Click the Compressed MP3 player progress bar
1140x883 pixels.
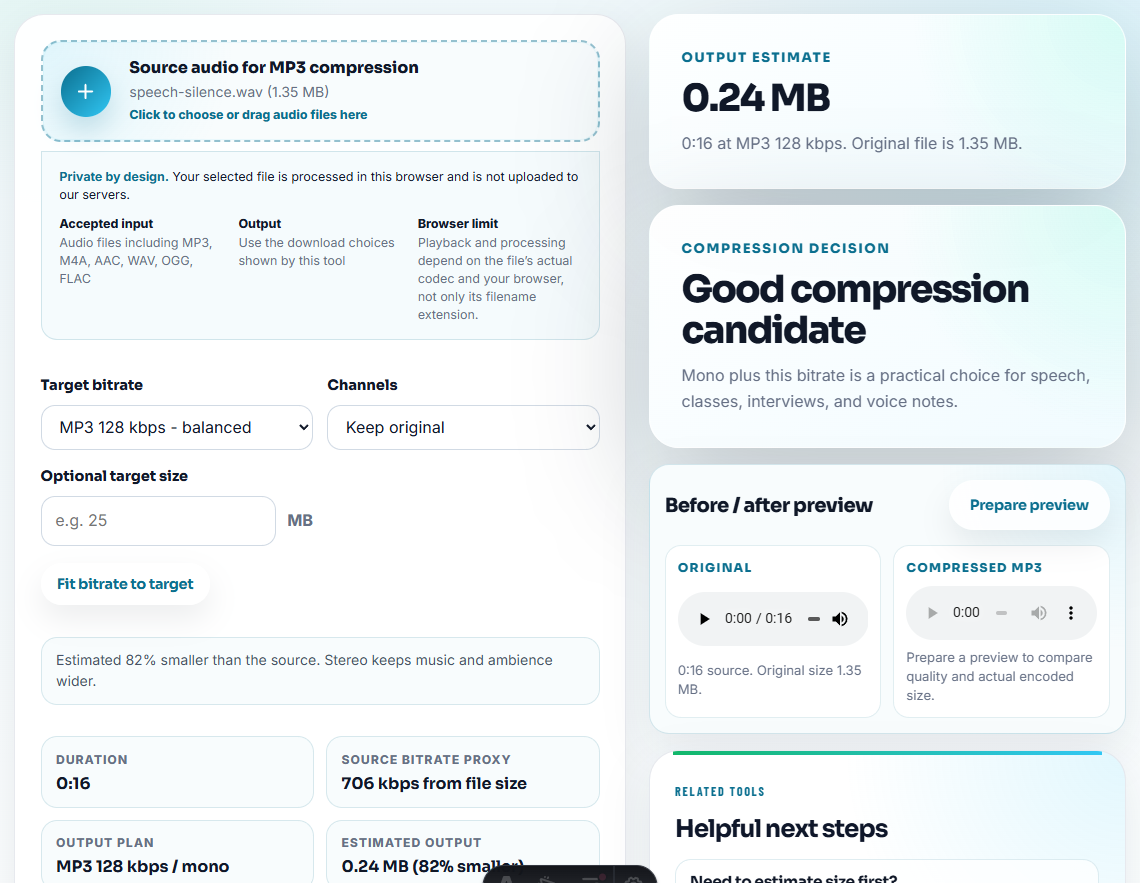(x=1001, y=613)
